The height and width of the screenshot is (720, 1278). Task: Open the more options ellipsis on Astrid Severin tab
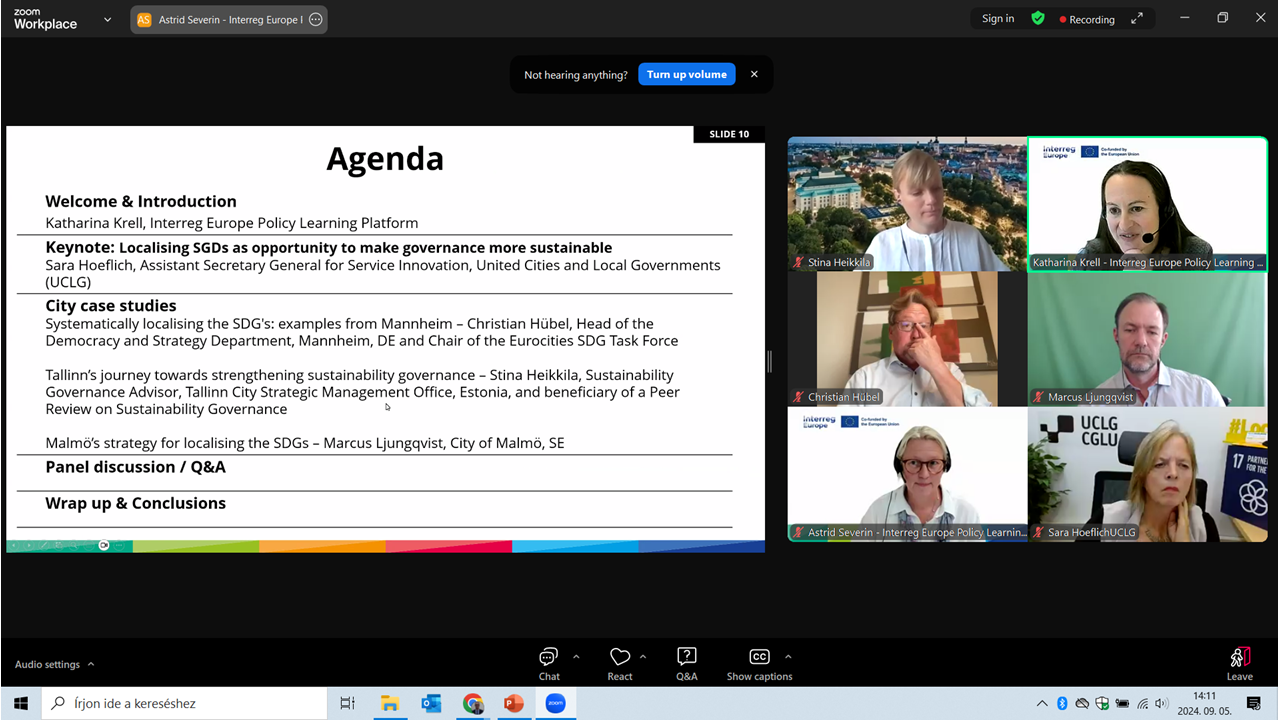pyautogui.click(x=316, y=19)
